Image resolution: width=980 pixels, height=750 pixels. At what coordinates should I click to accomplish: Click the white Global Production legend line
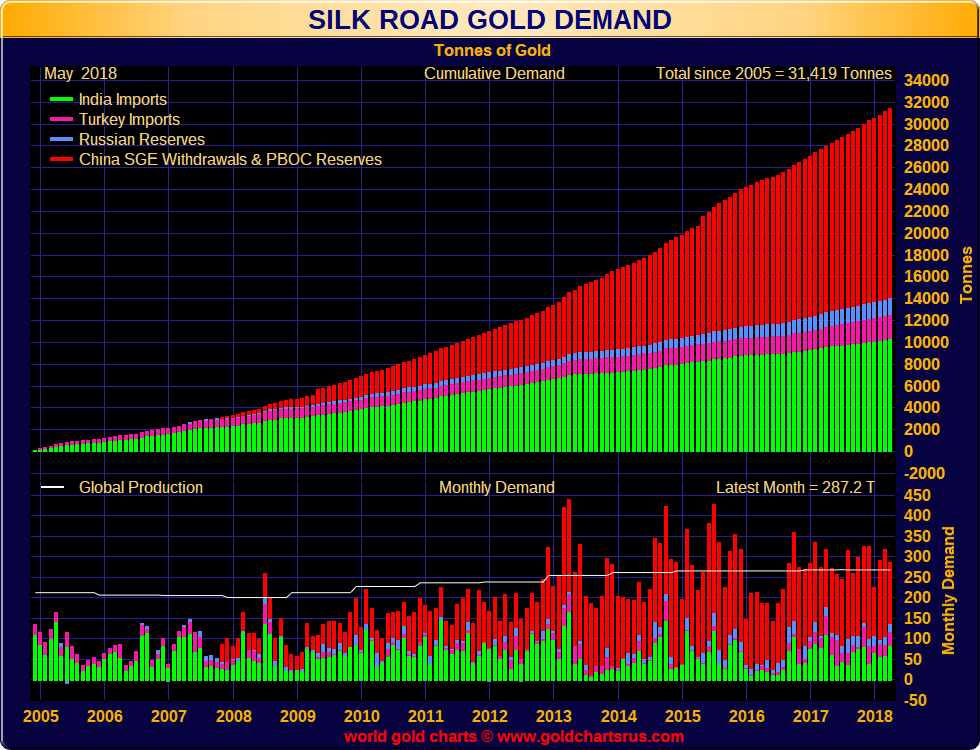52,488
